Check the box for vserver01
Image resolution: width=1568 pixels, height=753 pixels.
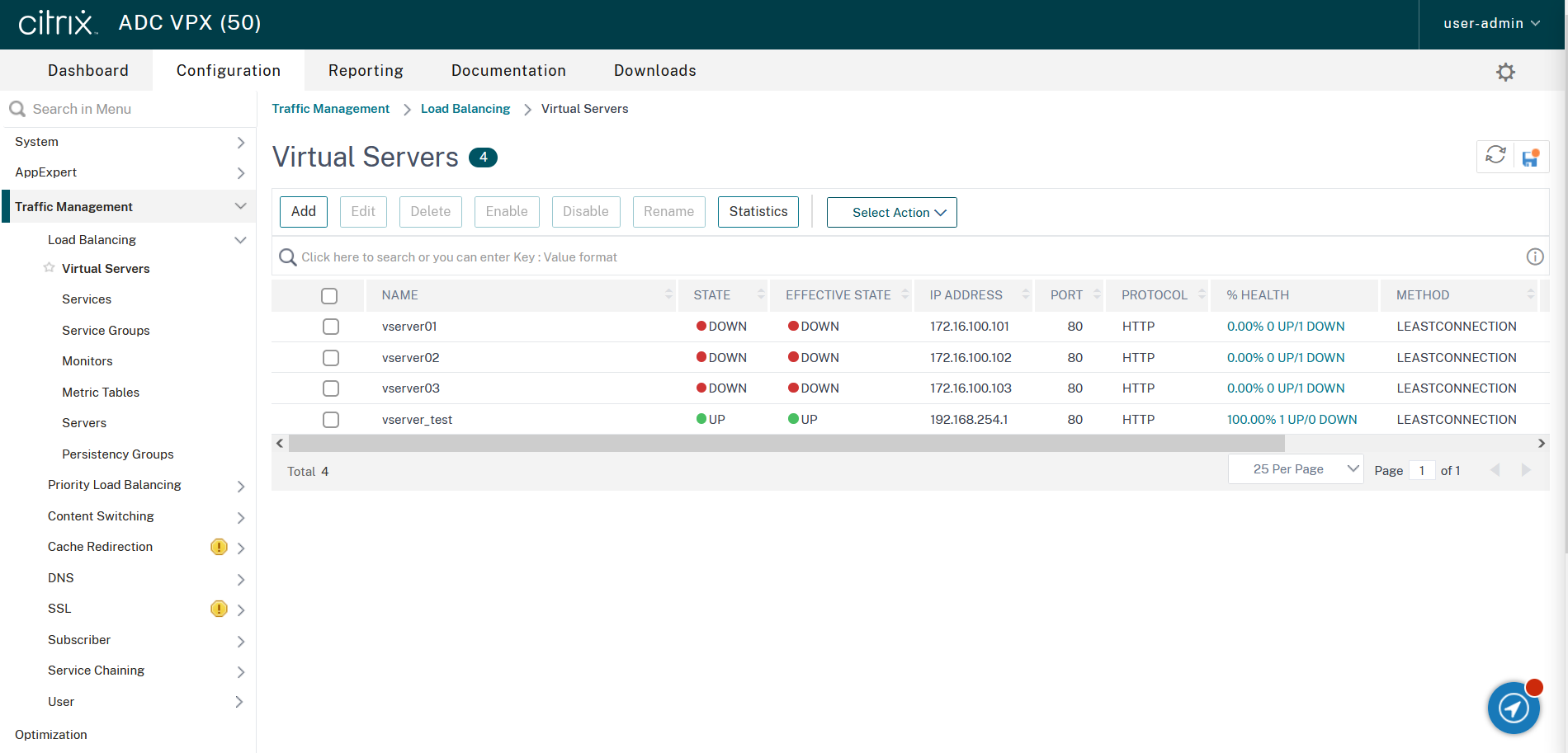331,327
